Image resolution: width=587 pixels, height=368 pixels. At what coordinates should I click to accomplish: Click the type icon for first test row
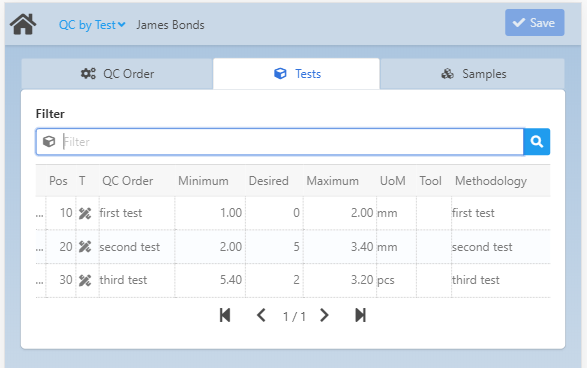[85, 213]
